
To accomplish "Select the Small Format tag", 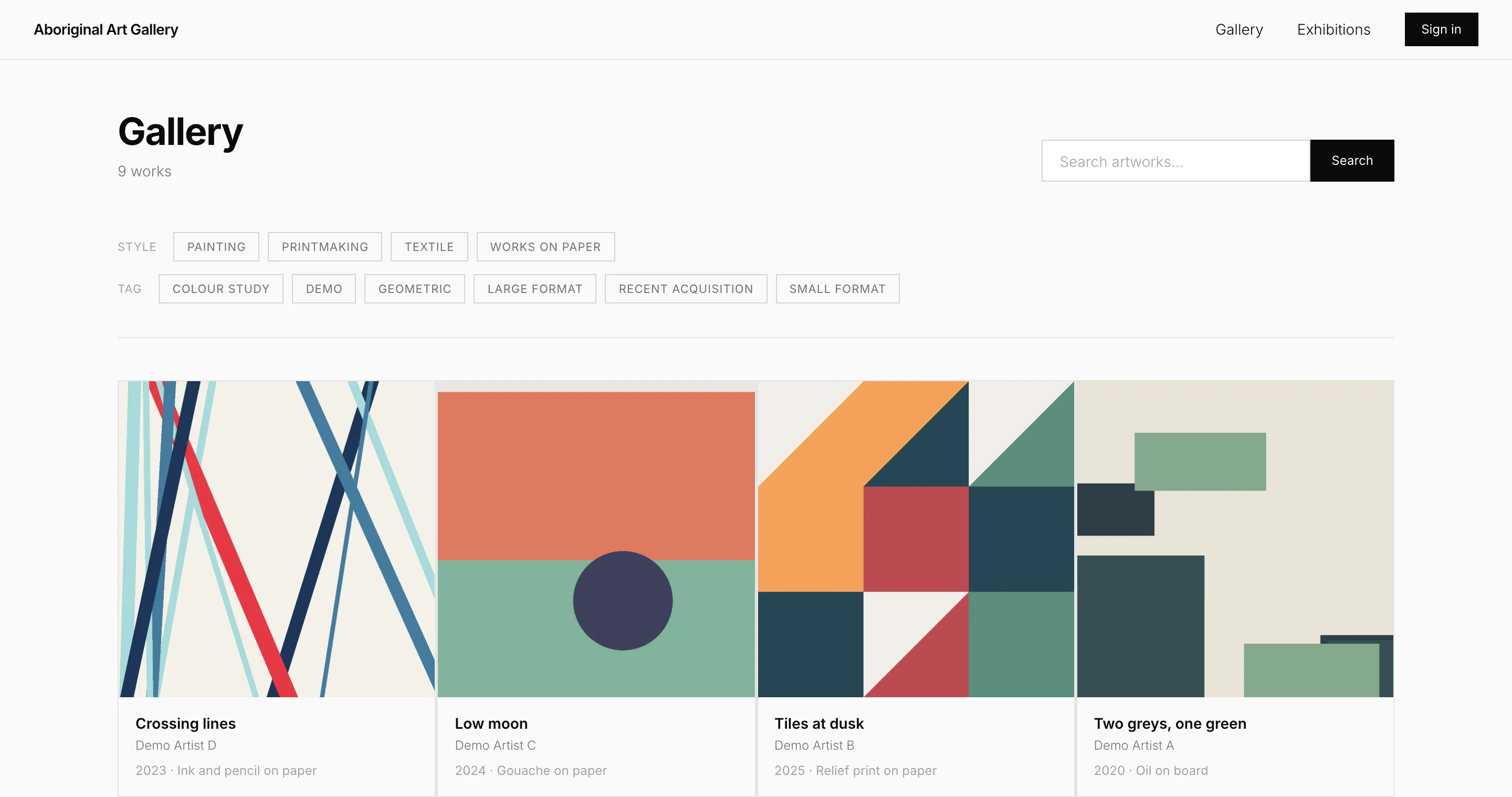I will click(837, 289).
